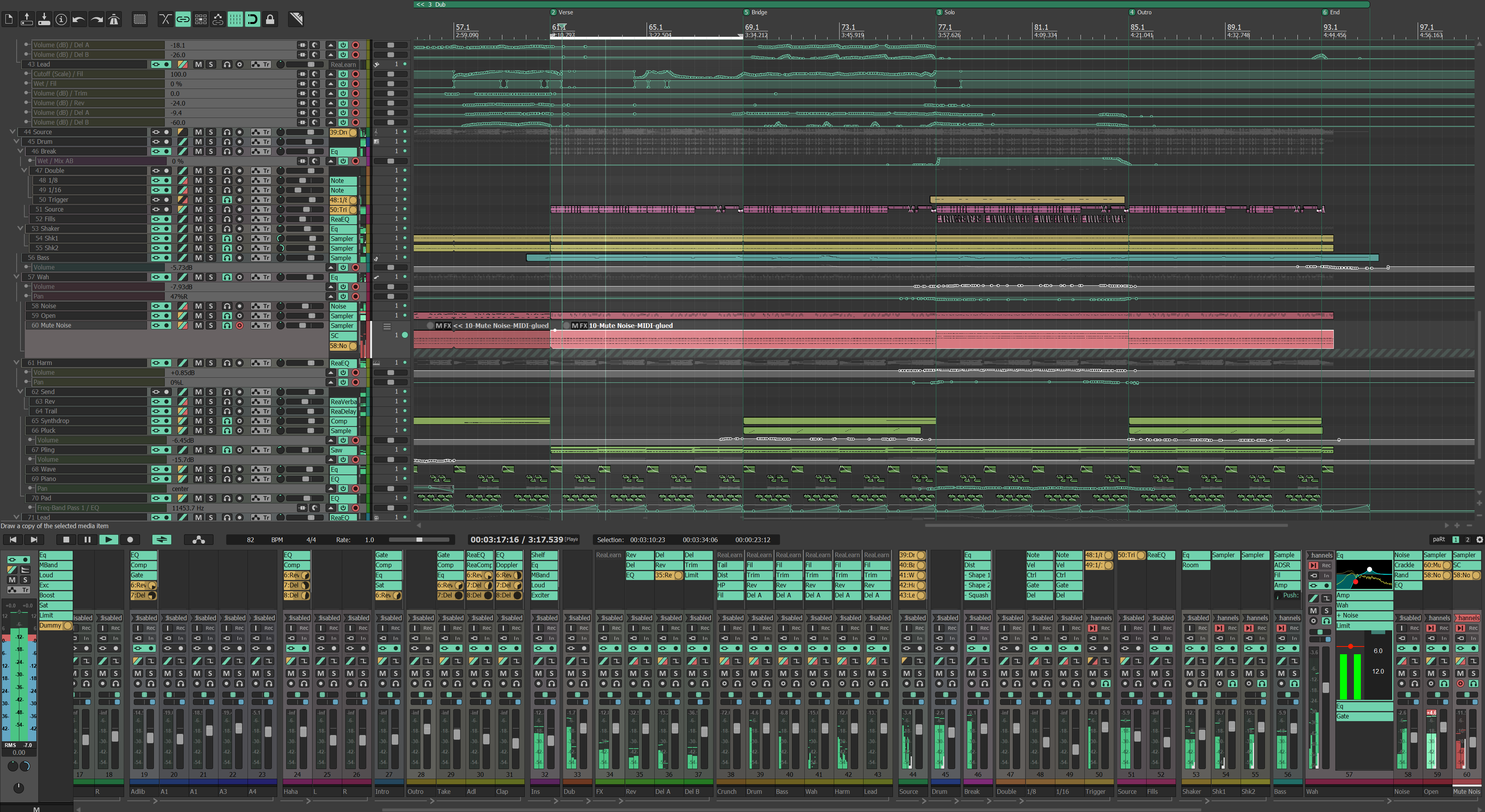
Task: Mute track 48 1/8
Action: [x=198, y=181]
